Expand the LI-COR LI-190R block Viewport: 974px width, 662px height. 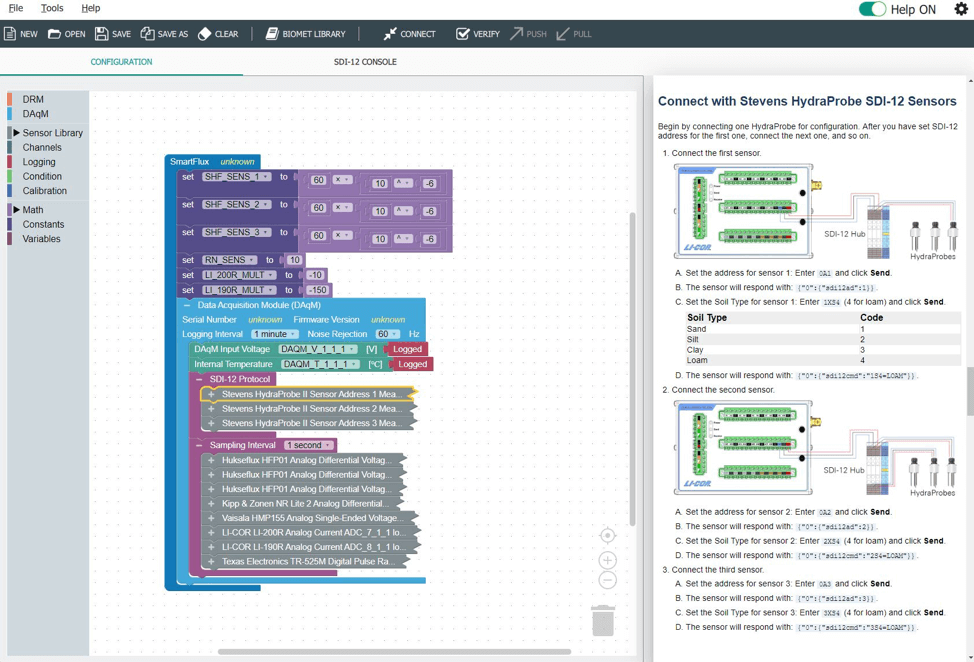pyautogui.click(x=211, y=547)
